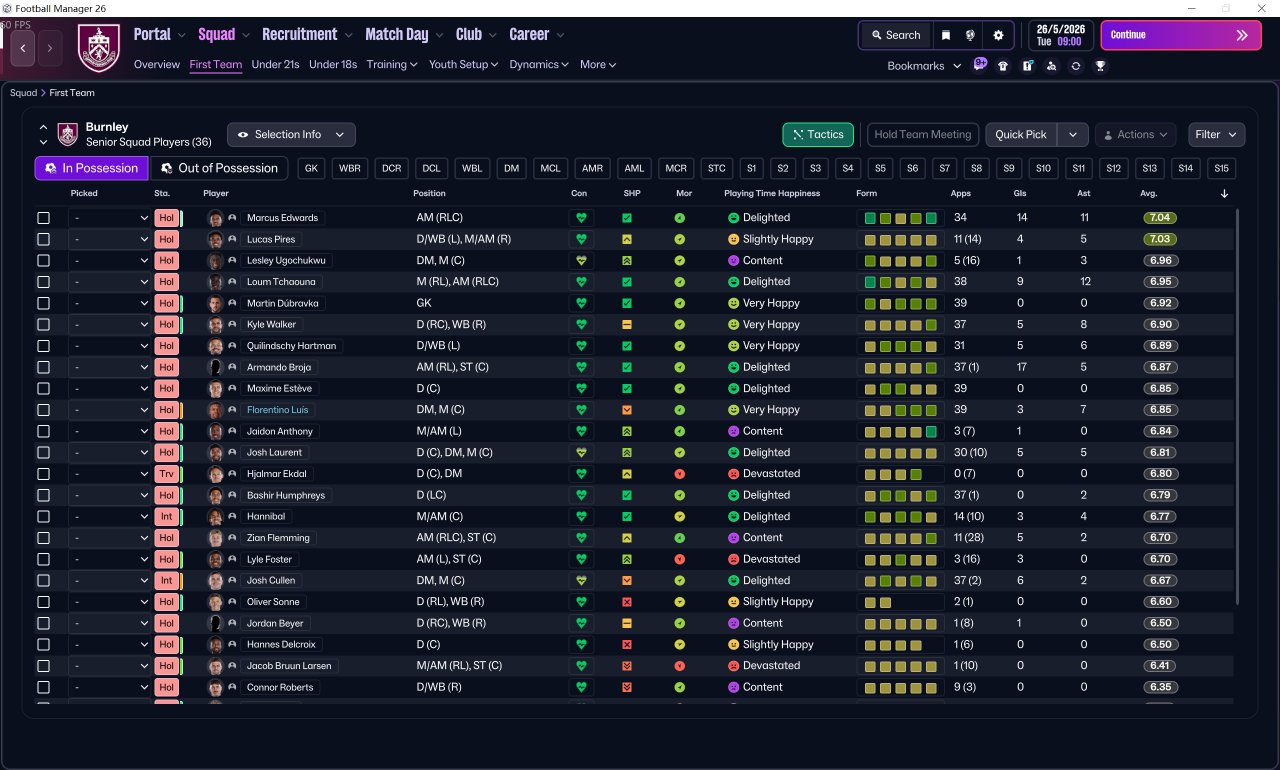Viewport: 1280px width, 770px height.
Task: Tick the checkbox for Zian Flemming
Action: (x=43, y=538)
